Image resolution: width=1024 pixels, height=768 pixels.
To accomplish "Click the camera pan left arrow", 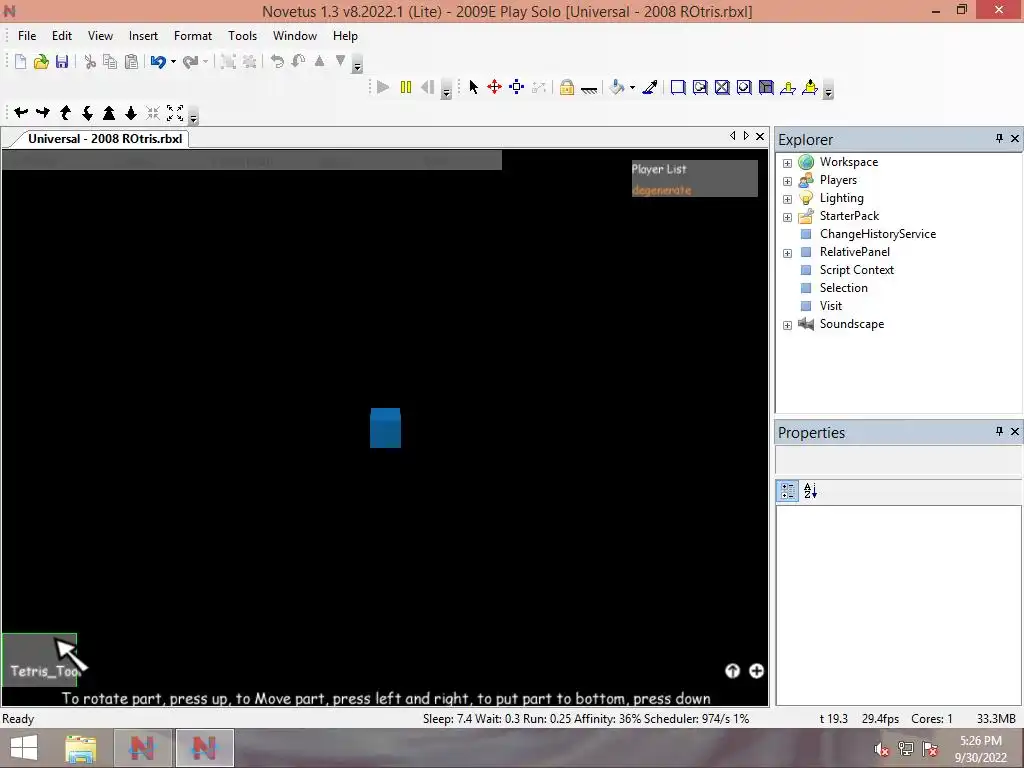I will (x=21, y=112).
